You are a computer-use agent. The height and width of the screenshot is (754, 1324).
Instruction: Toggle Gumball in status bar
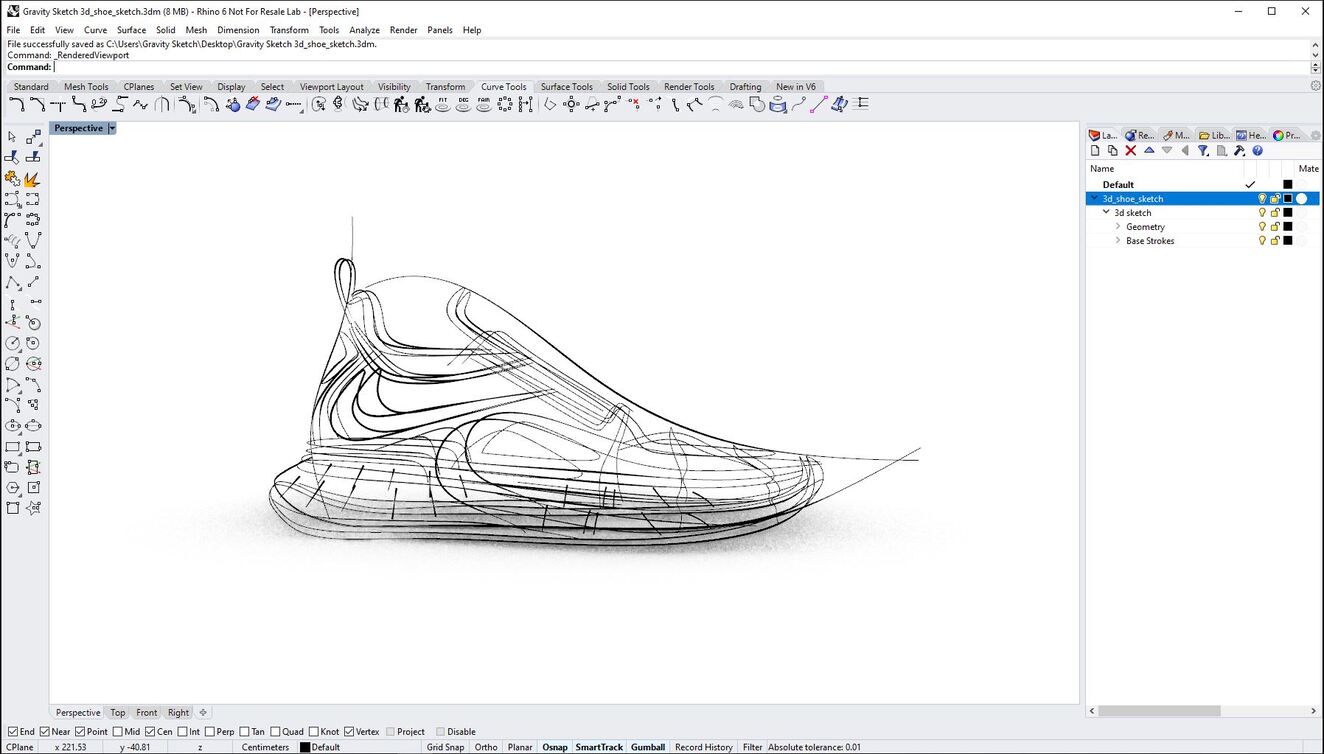(648, 747)
